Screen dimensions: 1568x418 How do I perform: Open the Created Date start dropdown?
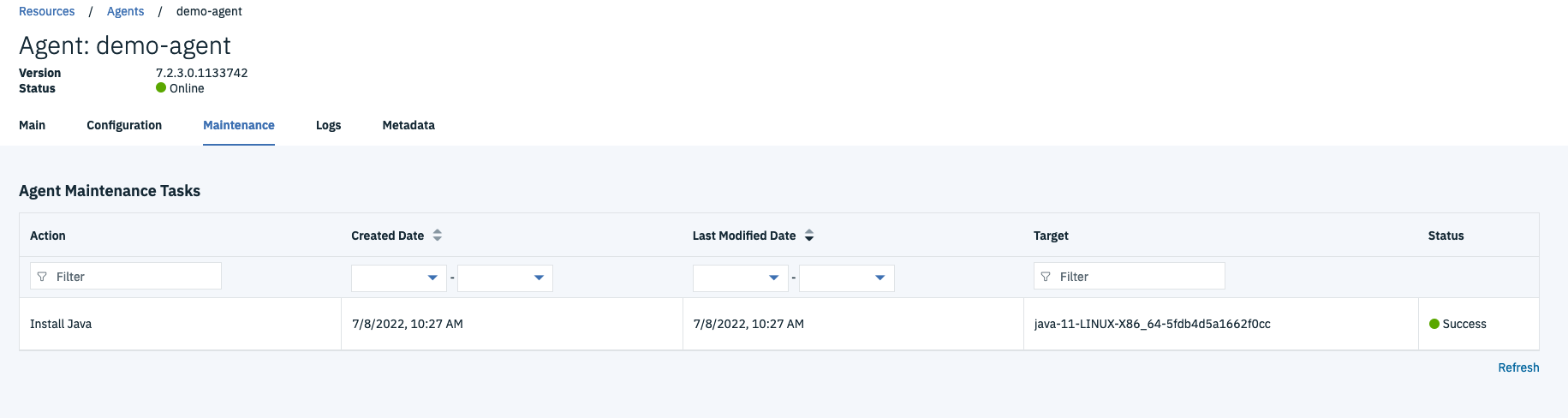pos(399,278)
